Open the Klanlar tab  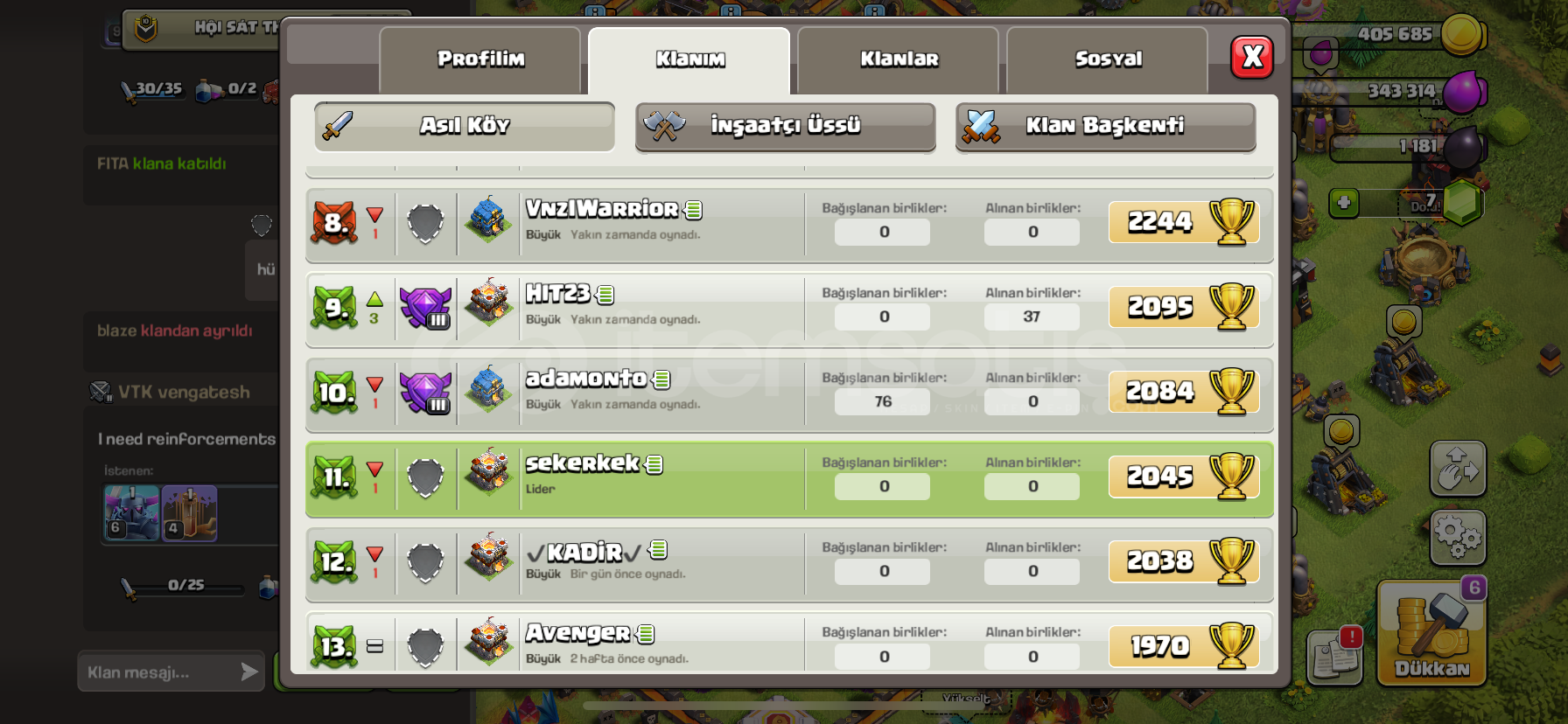point(899,59)
